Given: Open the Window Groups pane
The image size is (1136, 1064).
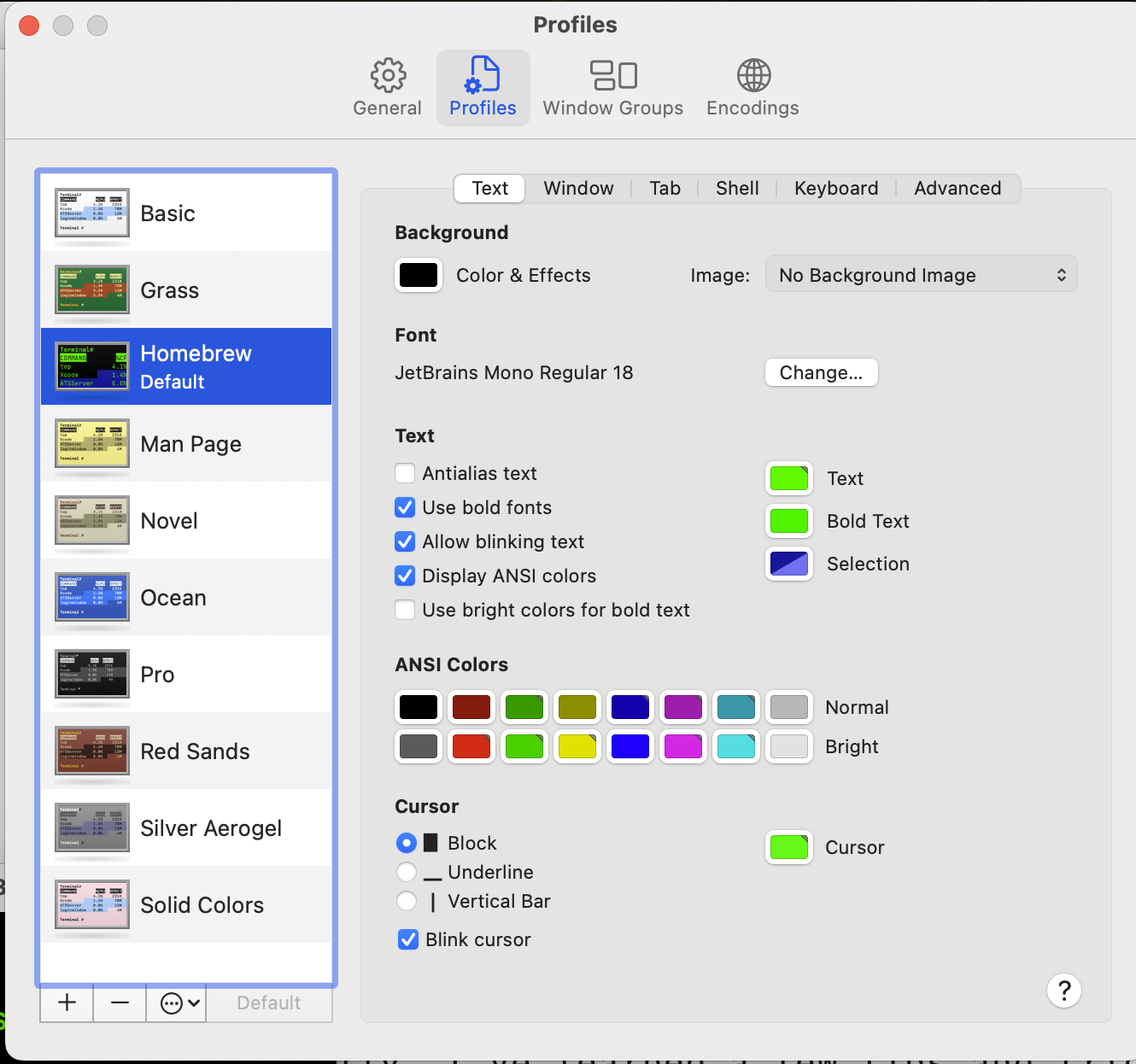Looking at the screenshot, I should (612, 88).
